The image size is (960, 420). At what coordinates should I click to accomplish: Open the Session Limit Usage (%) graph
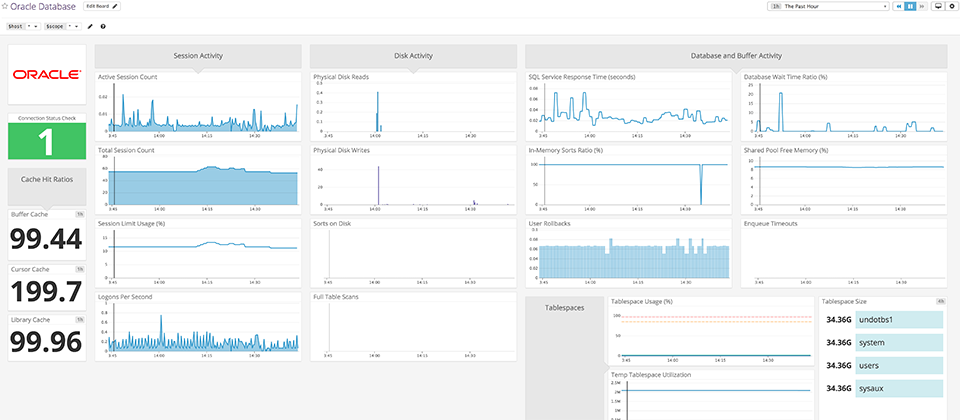click(x=198, y=253)
